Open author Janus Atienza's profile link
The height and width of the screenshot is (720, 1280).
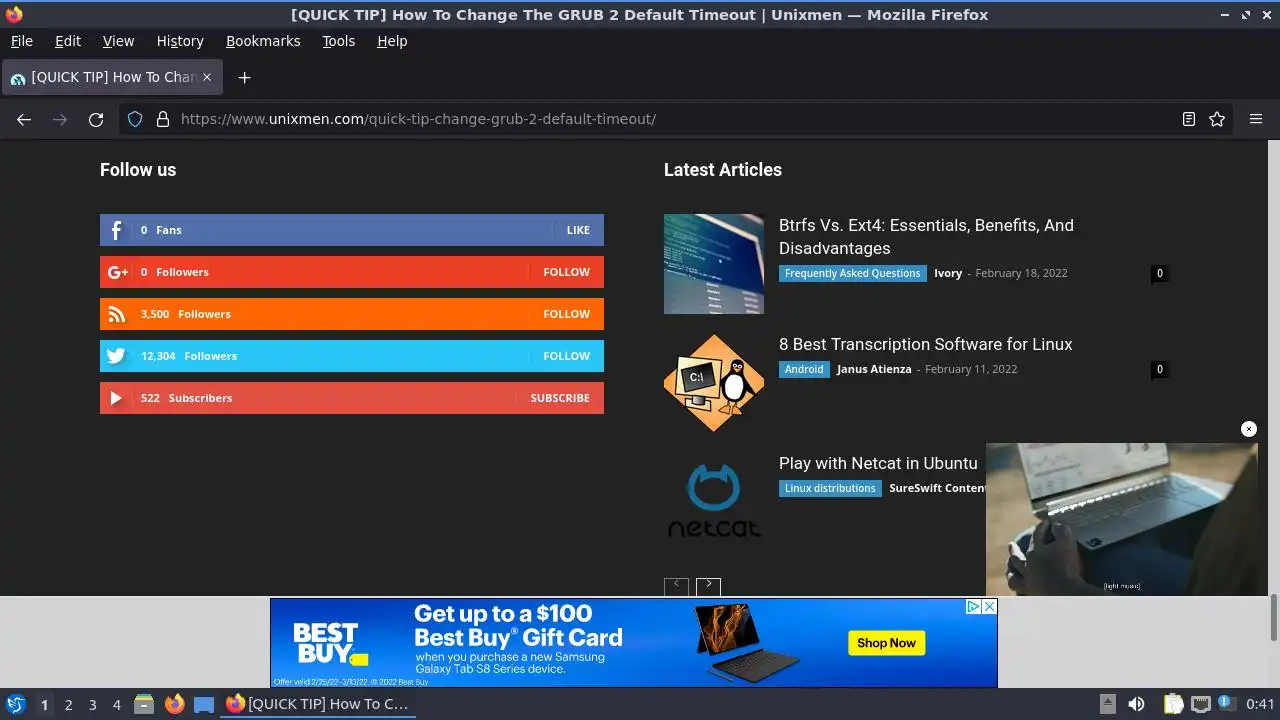[874, 369]
